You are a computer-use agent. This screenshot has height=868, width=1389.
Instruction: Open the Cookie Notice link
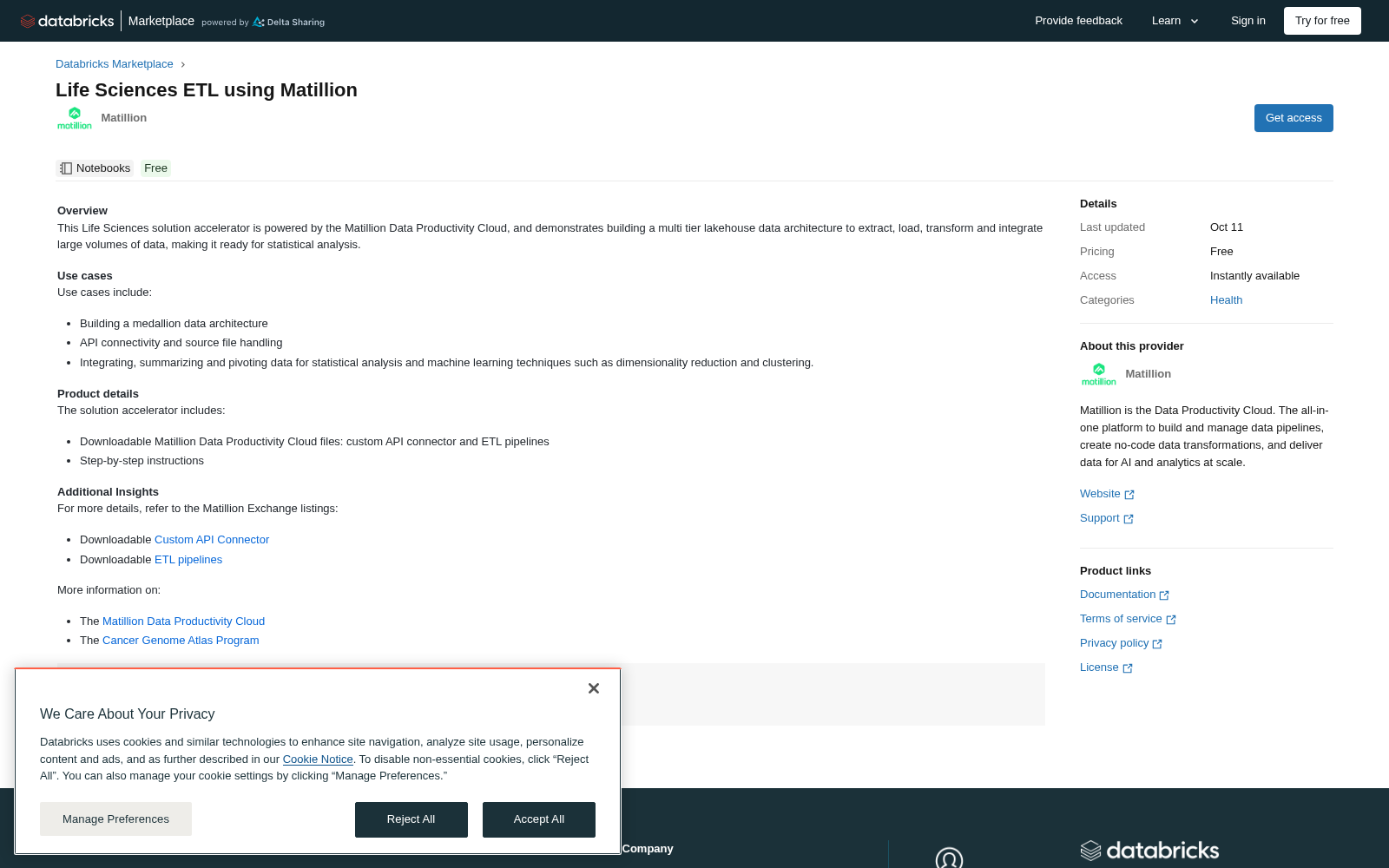click(x=318, y=759)
